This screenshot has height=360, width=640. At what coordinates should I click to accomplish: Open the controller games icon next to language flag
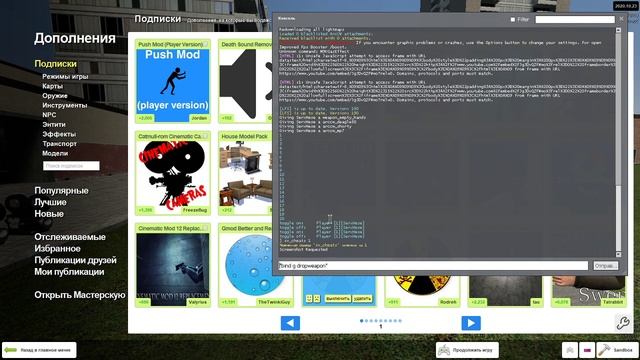pos(570,350)
